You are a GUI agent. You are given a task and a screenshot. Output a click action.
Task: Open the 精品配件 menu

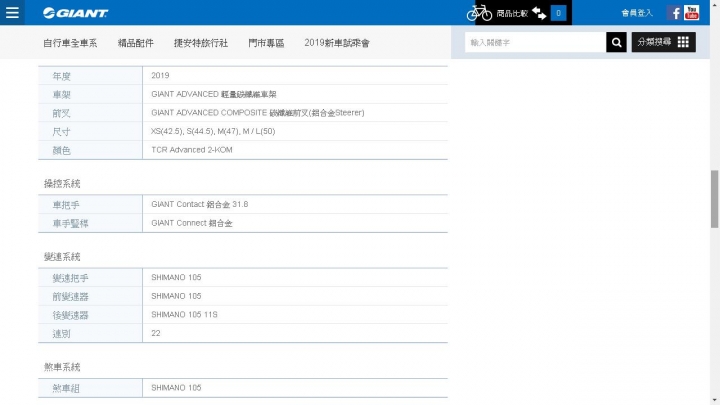(x=135, y=43)
